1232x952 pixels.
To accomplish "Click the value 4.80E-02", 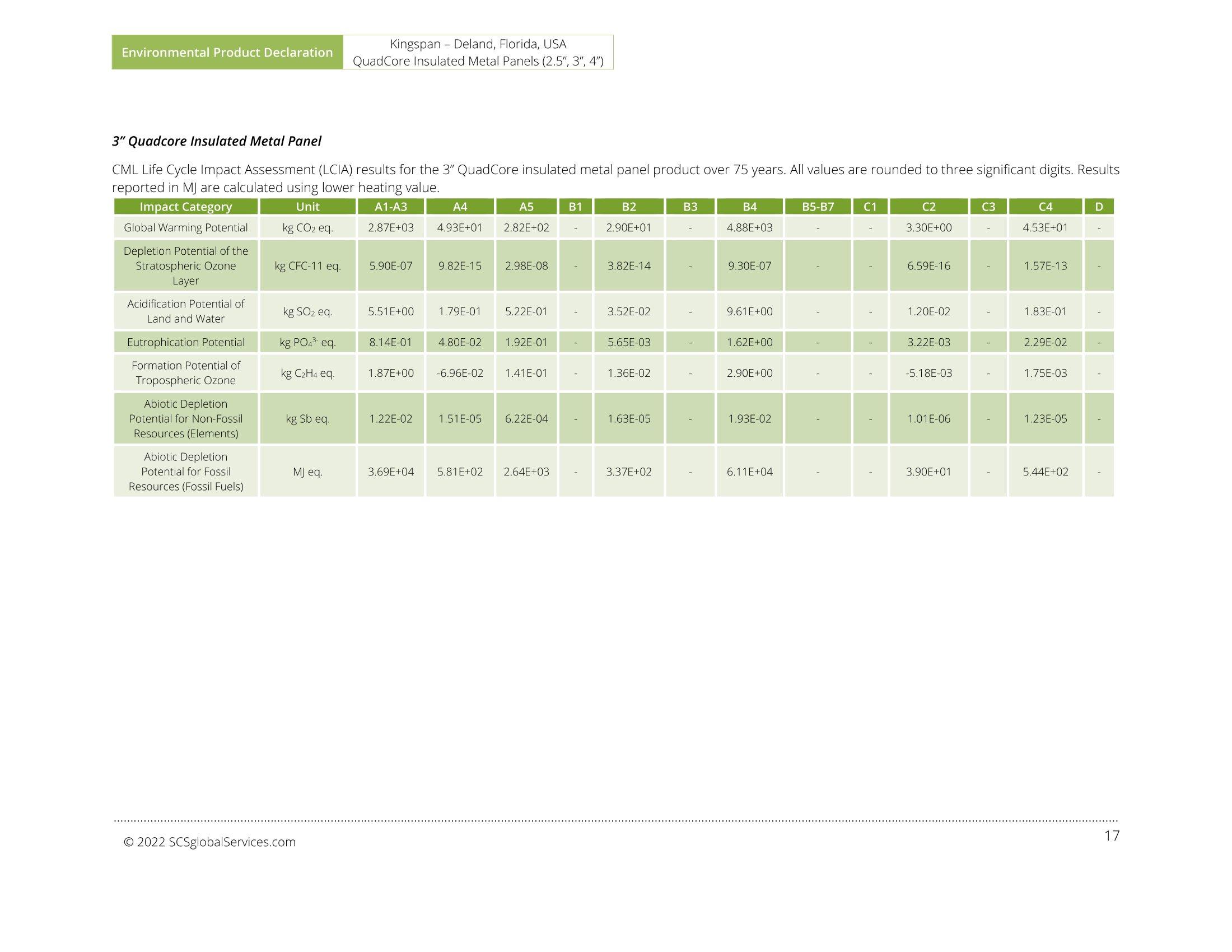I will tap(460, 342).
